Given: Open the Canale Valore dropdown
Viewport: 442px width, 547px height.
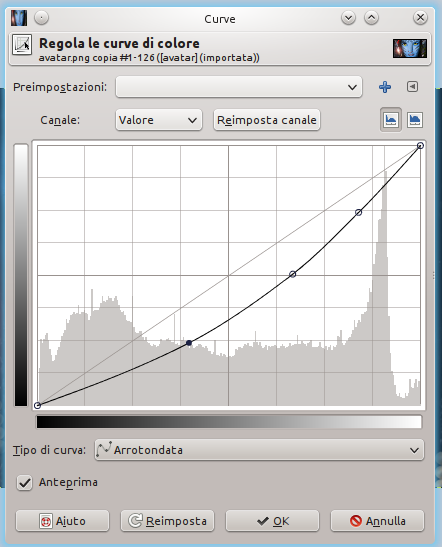Looking at the screenshot, I should click(x=159, y=120).
